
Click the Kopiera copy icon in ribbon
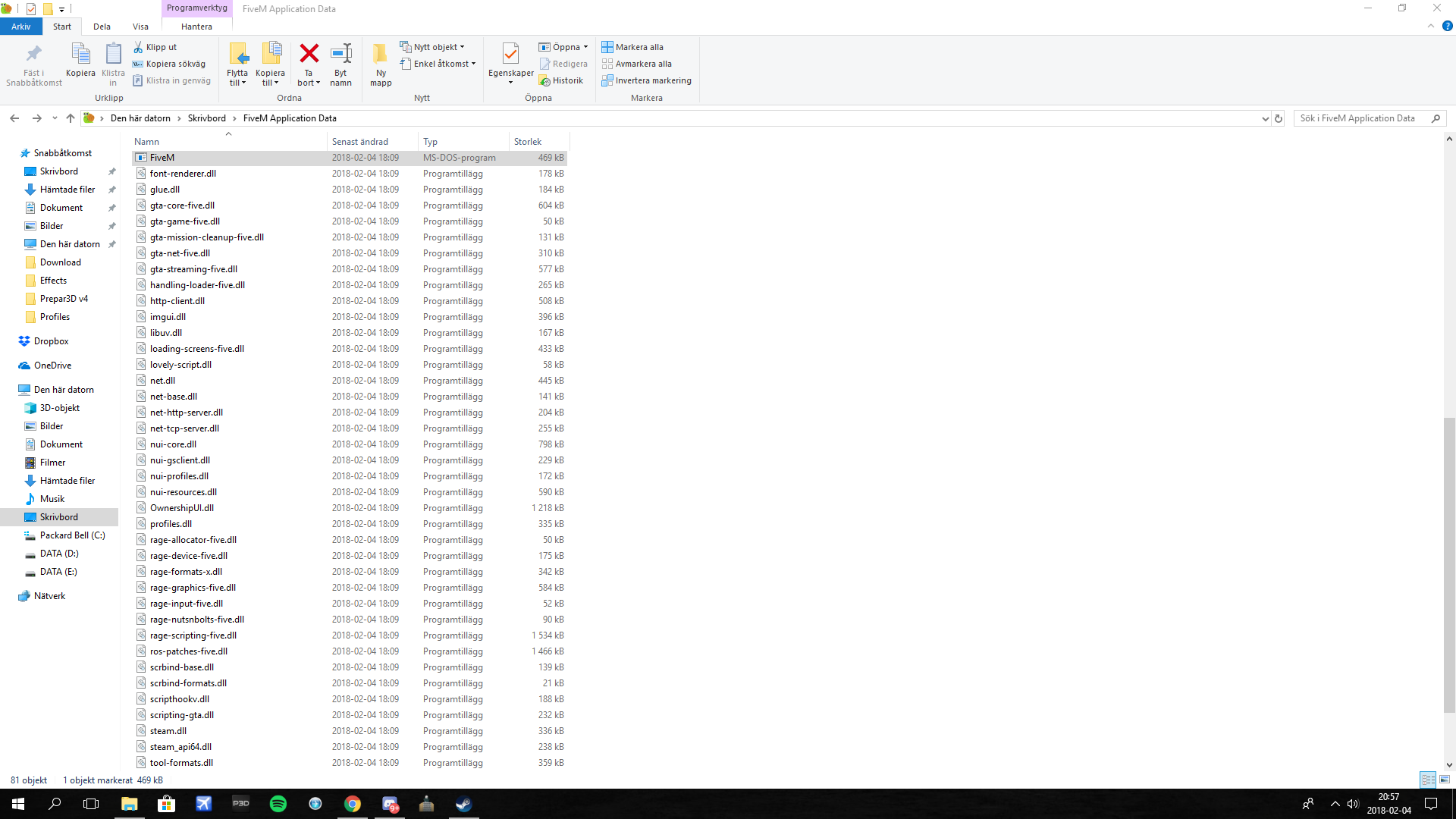pos(80,55)
